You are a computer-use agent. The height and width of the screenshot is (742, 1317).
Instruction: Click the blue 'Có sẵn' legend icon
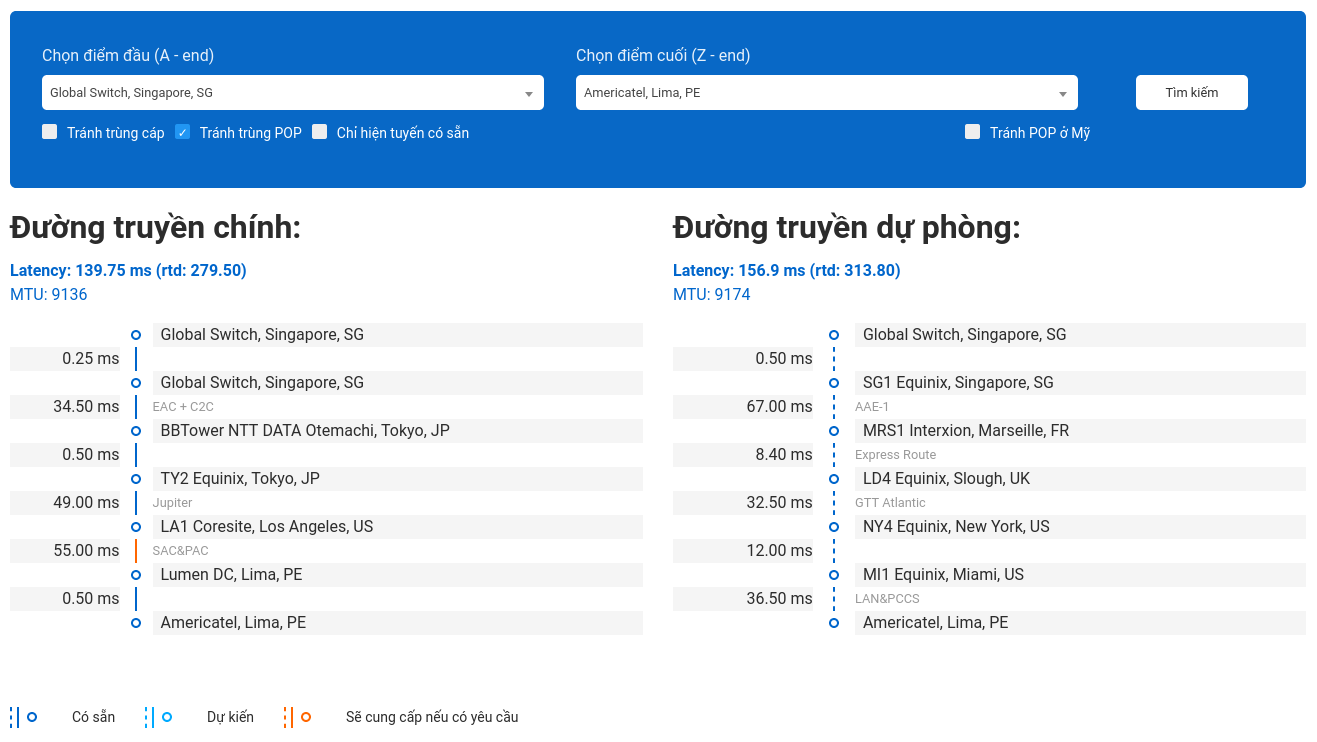[30, 717]
